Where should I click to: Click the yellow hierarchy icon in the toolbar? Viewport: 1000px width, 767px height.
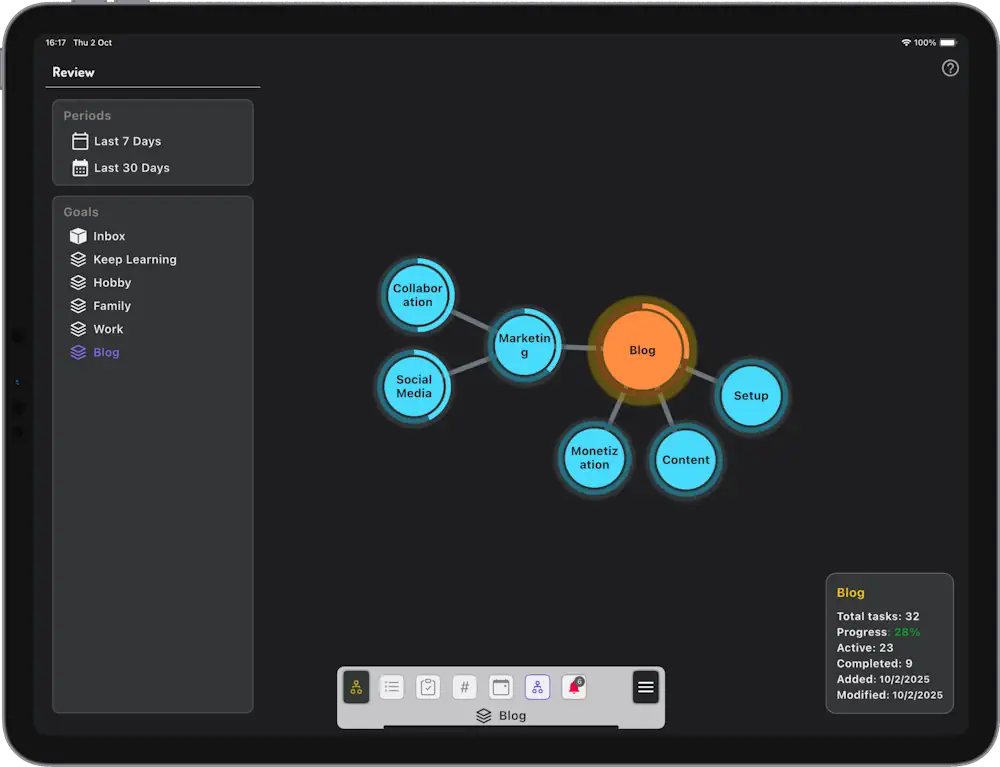point(356,687)
